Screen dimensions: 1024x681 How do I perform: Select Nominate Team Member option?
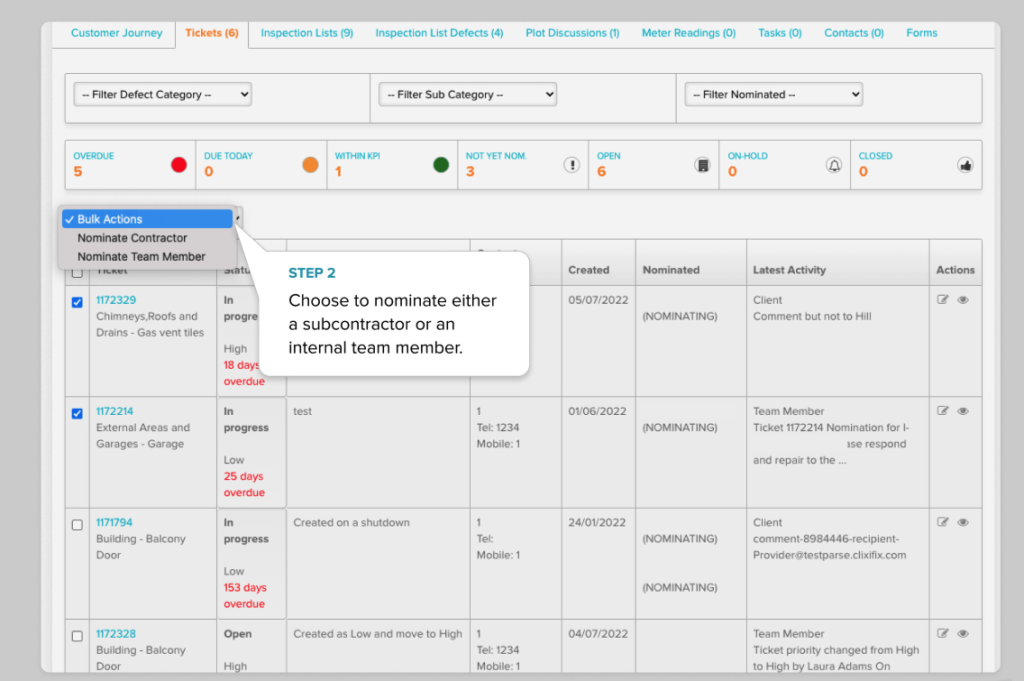(x=141, y=257)
